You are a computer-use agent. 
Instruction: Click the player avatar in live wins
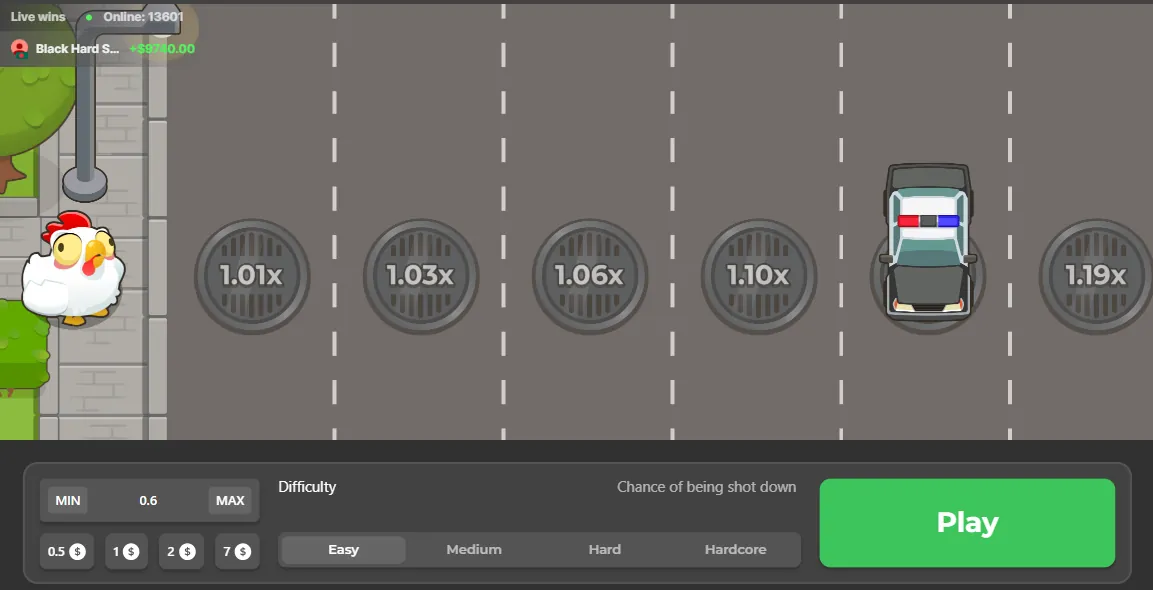click(x=19, y=48)
